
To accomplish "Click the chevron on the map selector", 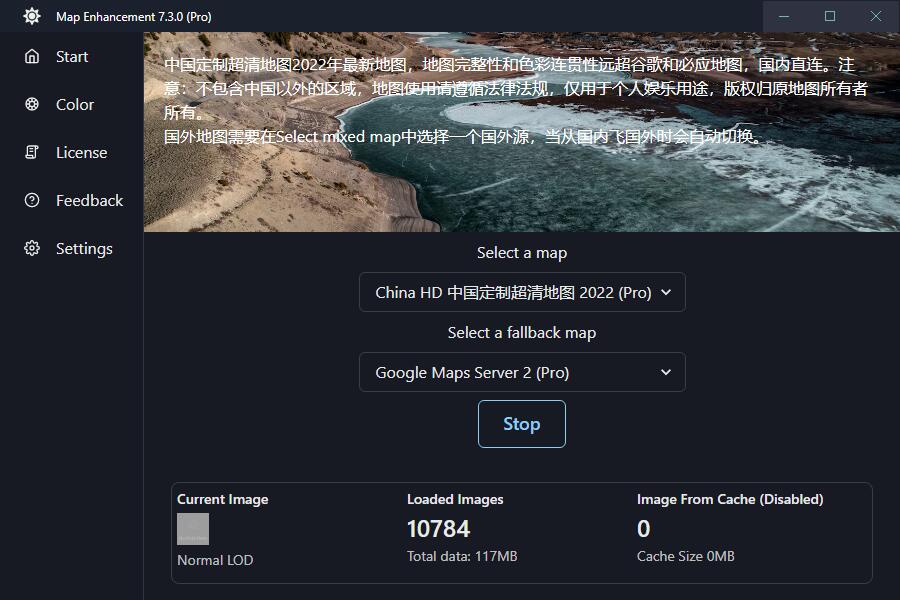I will [669, 292].
